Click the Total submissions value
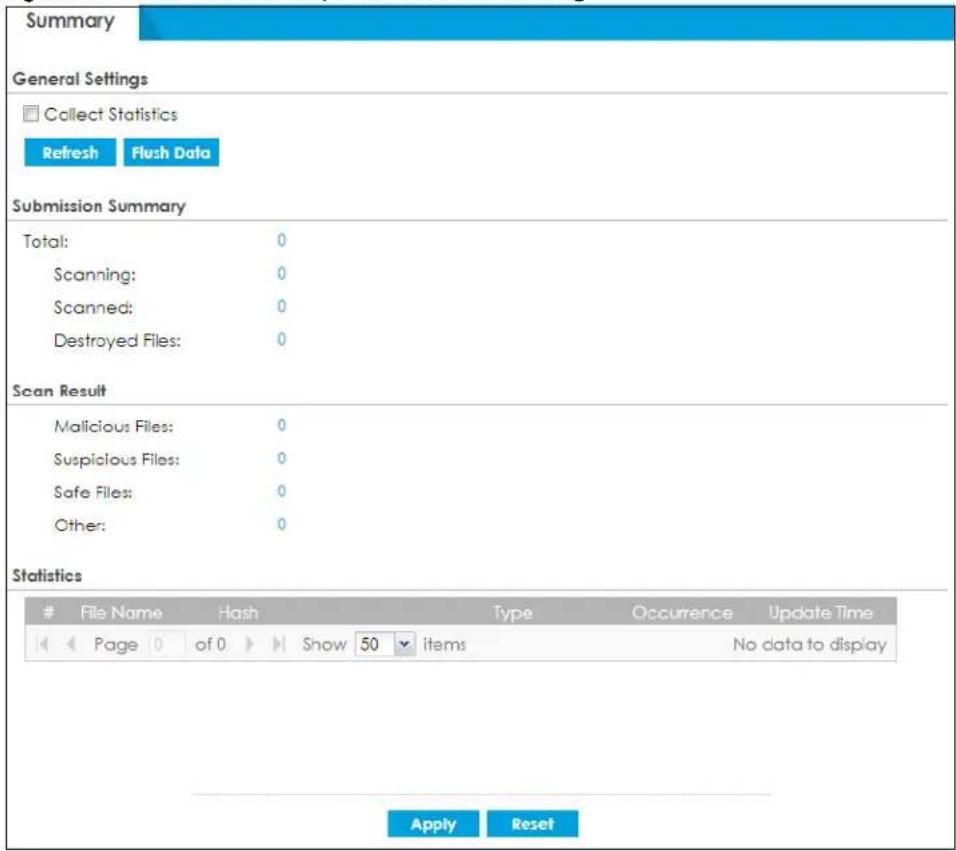This screenshot has height=851, width=956. point(281,240)
